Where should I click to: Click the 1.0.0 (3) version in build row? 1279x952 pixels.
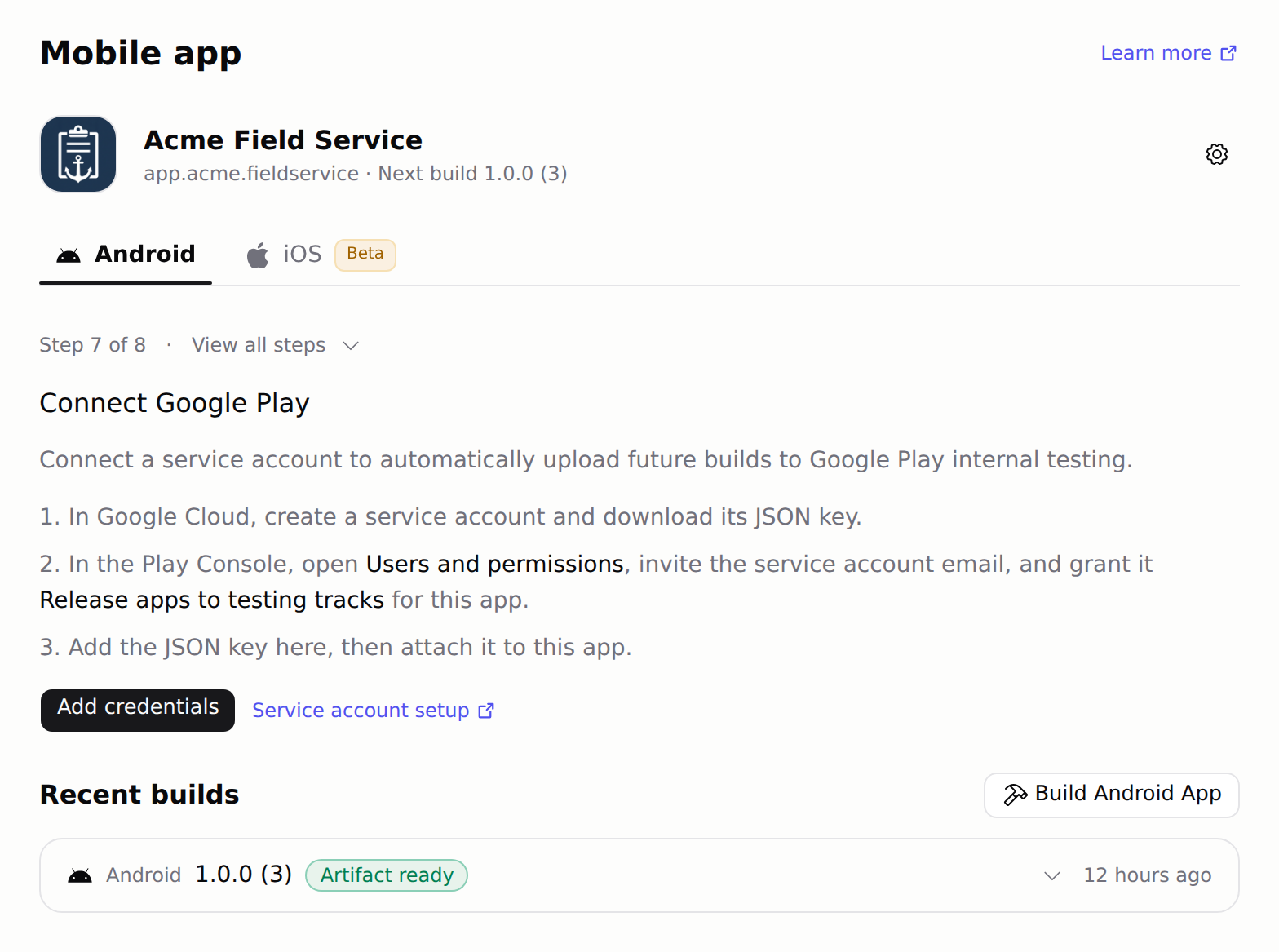(244, 875)
